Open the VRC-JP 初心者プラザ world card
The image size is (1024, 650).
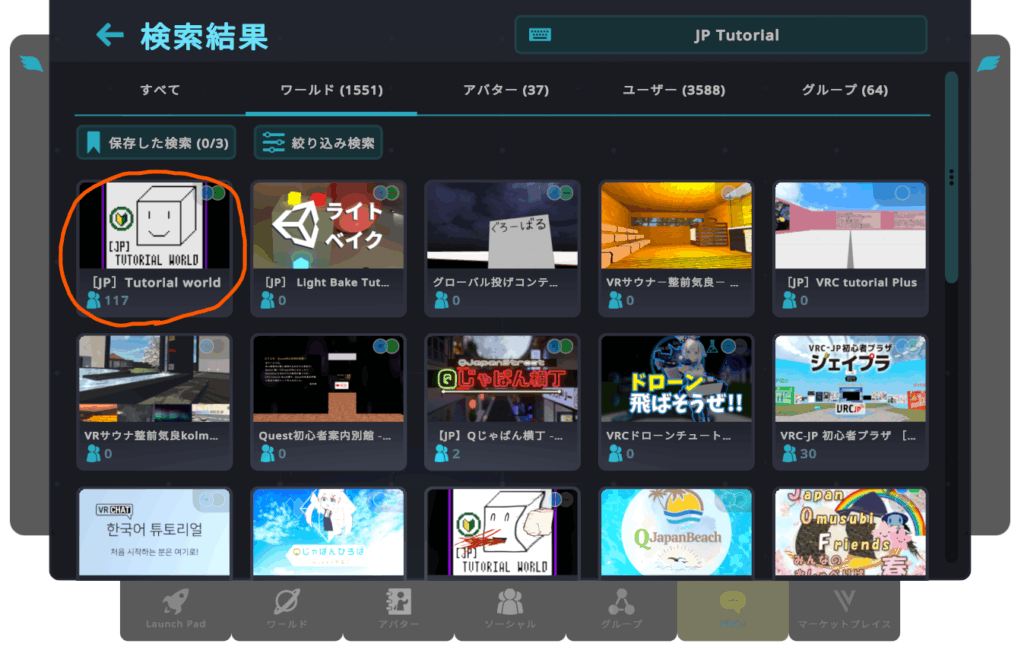click(x=850, y=402)
